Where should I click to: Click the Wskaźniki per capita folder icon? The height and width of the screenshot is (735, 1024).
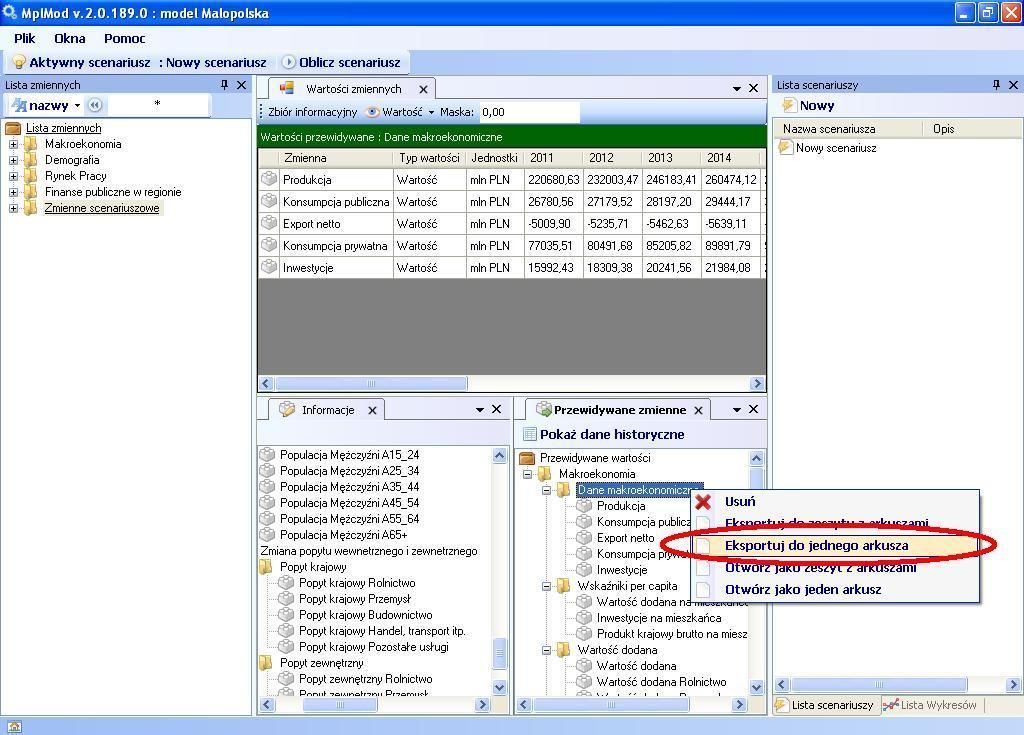(564, 586)
